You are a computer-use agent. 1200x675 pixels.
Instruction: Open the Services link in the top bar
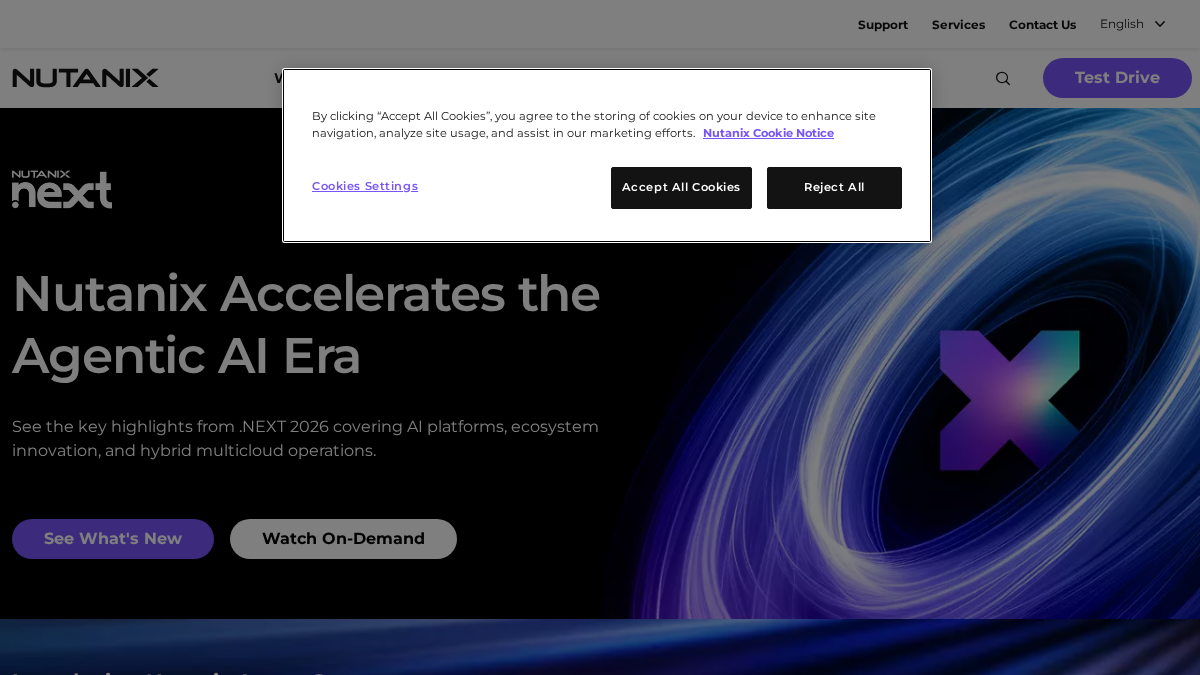tap(958, 25)
